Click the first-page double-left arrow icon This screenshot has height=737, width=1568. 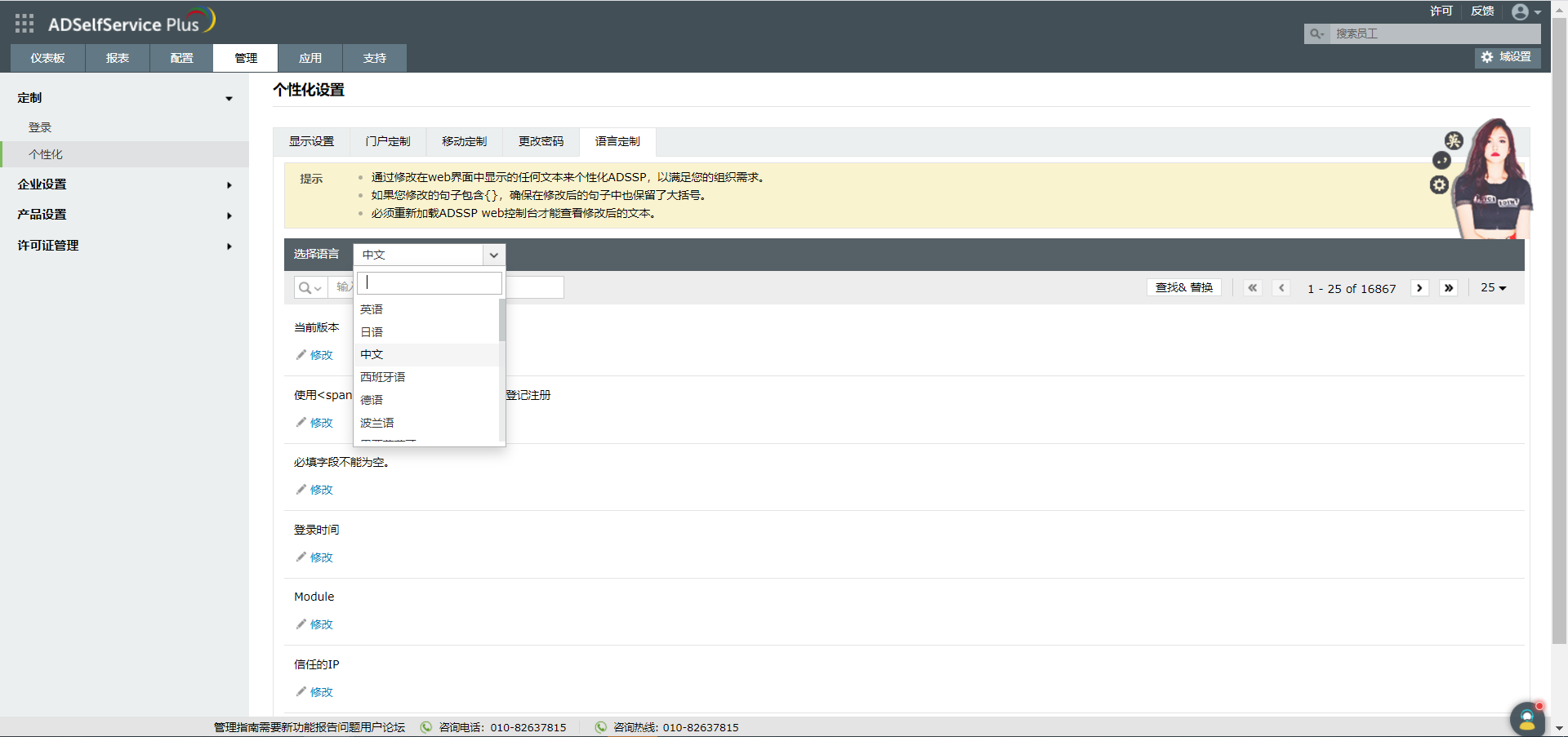[1252, 287]
